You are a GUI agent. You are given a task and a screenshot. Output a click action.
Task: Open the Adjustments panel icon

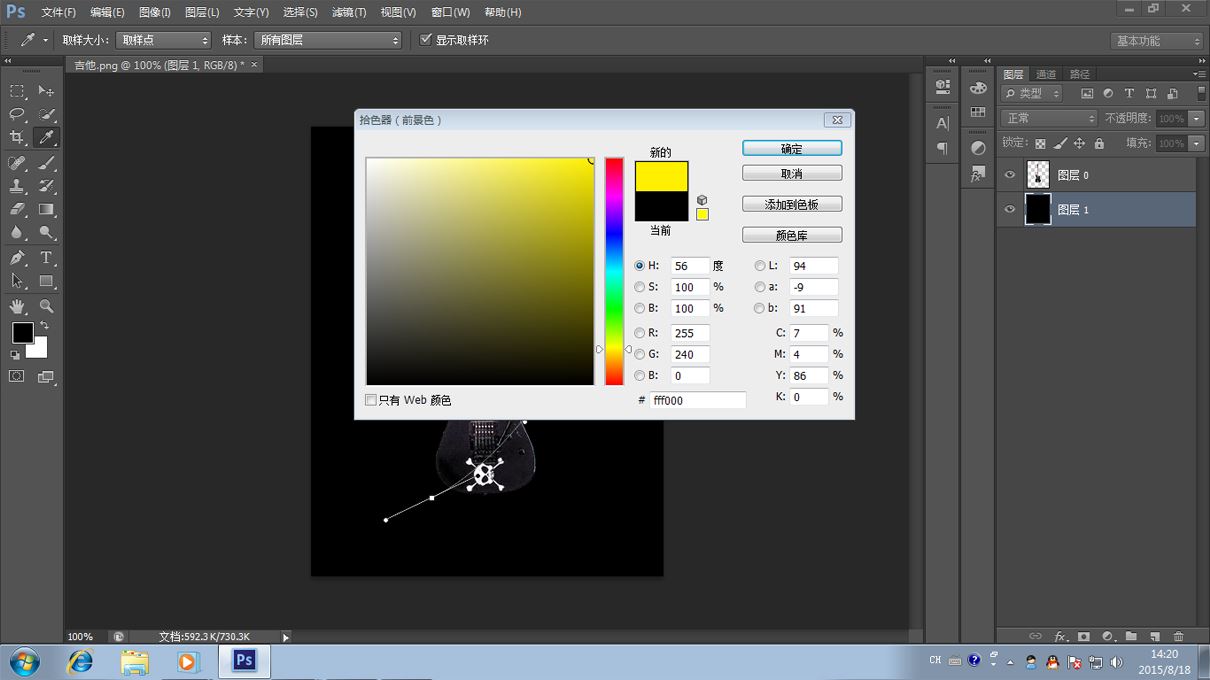tap(978, 148)
